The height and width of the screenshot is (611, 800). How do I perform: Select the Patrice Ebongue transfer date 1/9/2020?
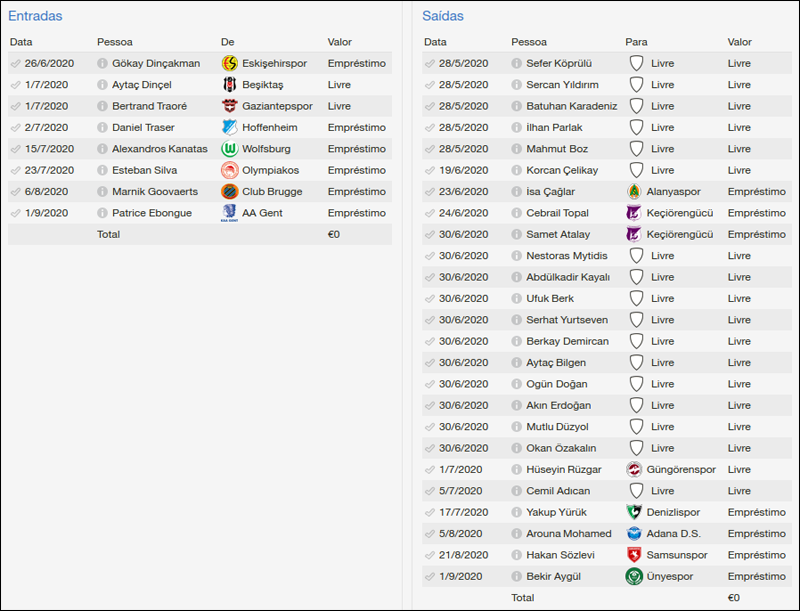46,213
